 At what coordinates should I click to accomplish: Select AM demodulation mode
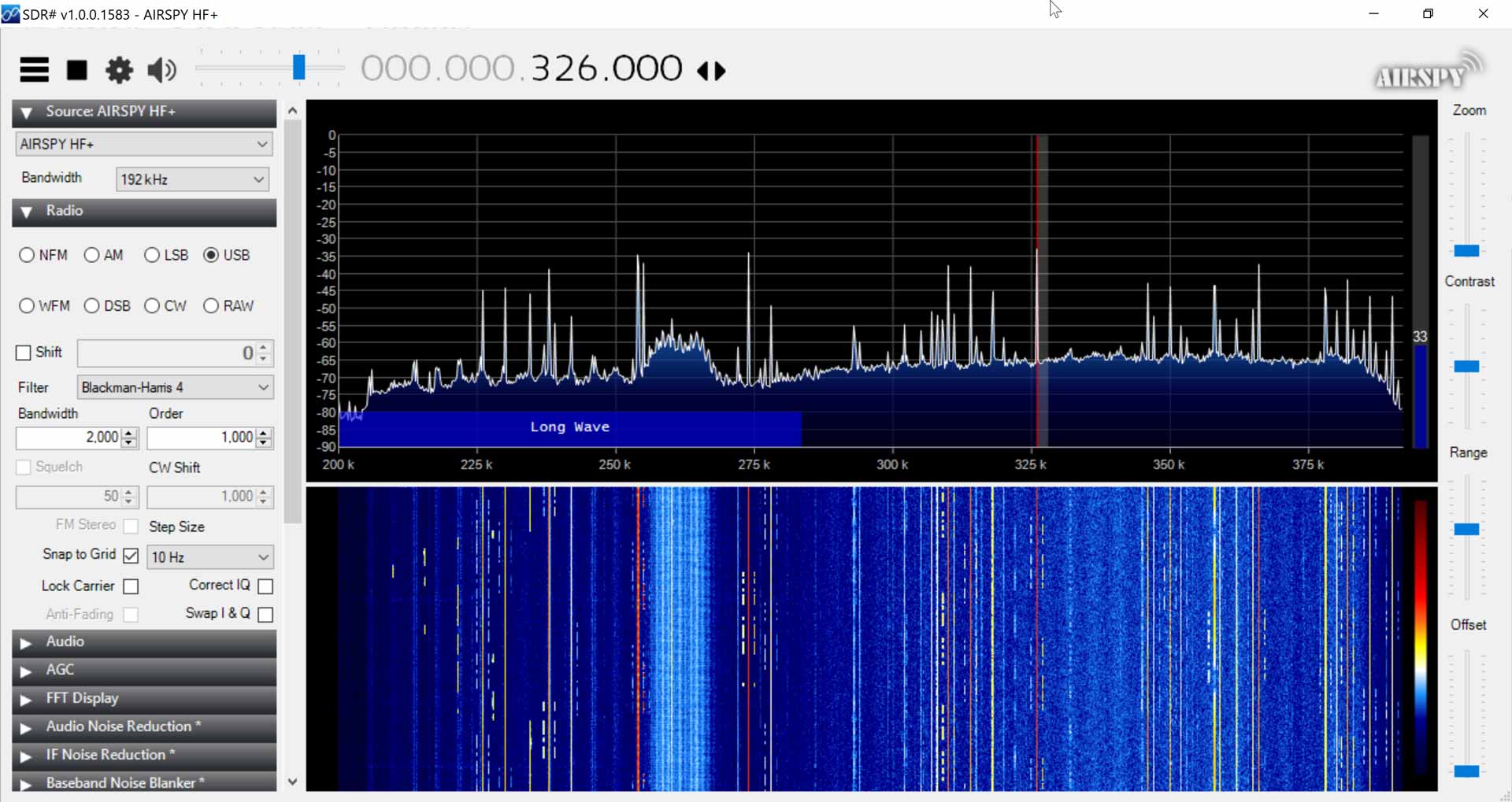pyautogui.click(x=91, y=255)
